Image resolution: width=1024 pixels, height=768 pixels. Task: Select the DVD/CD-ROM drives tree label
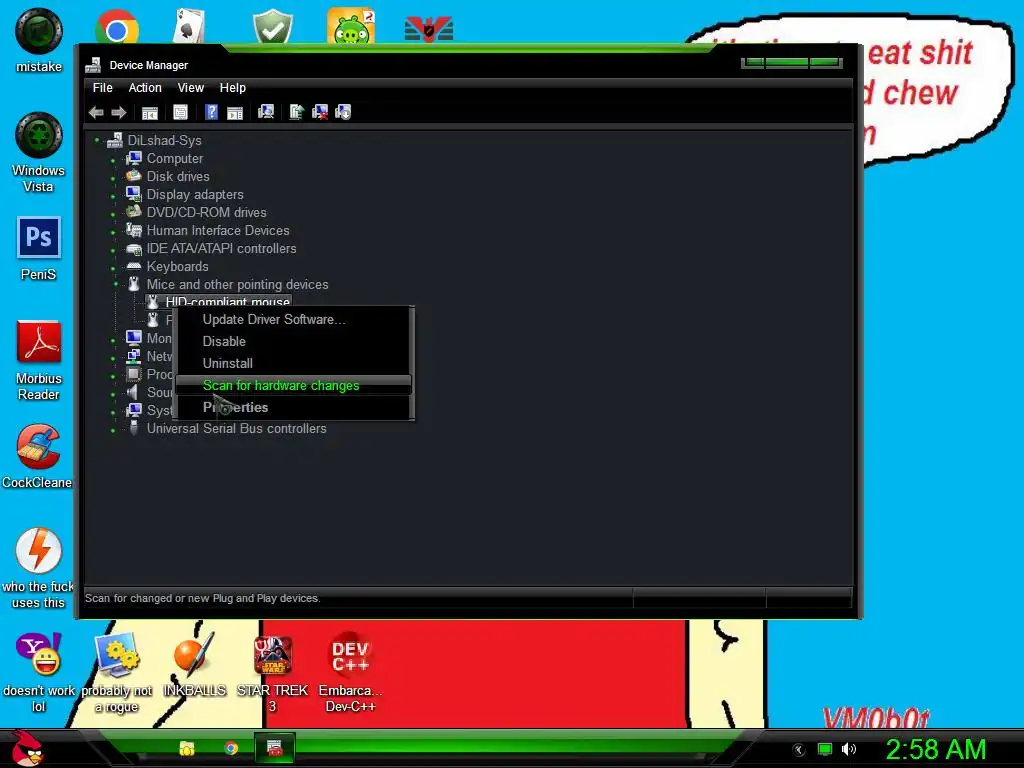206,212
